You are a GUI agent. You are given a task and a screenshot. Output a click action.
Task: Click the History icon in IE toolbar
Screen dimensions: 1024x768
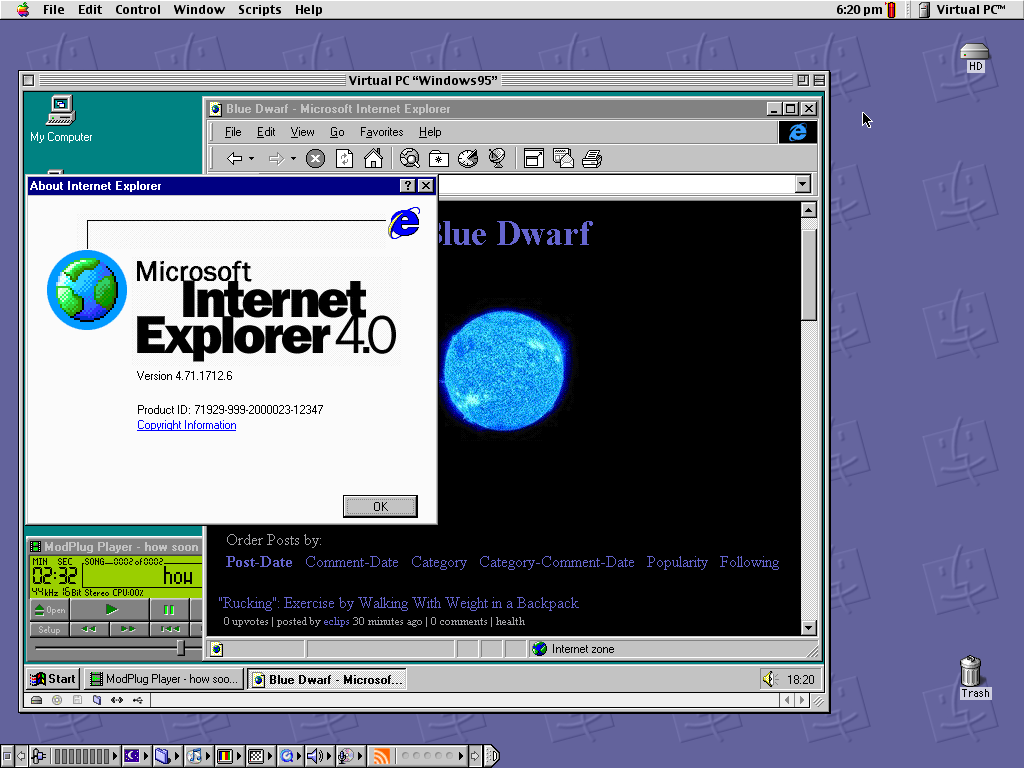pyautogui.click(x=468, y=159)
